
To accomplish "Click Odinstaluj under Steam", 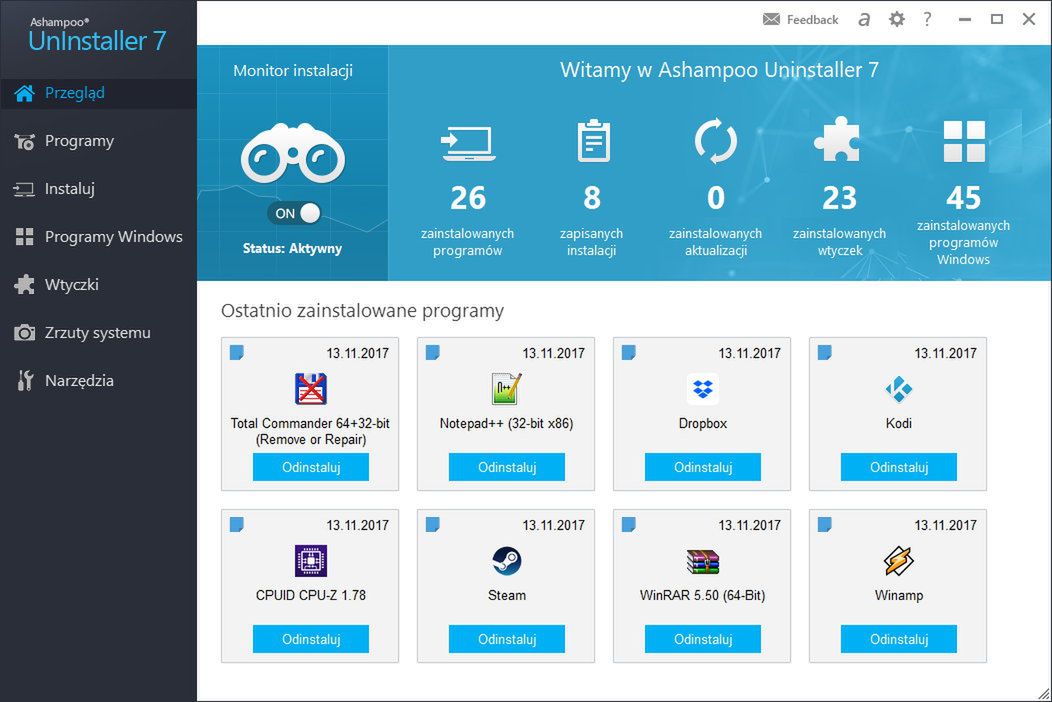I will 507,639.
